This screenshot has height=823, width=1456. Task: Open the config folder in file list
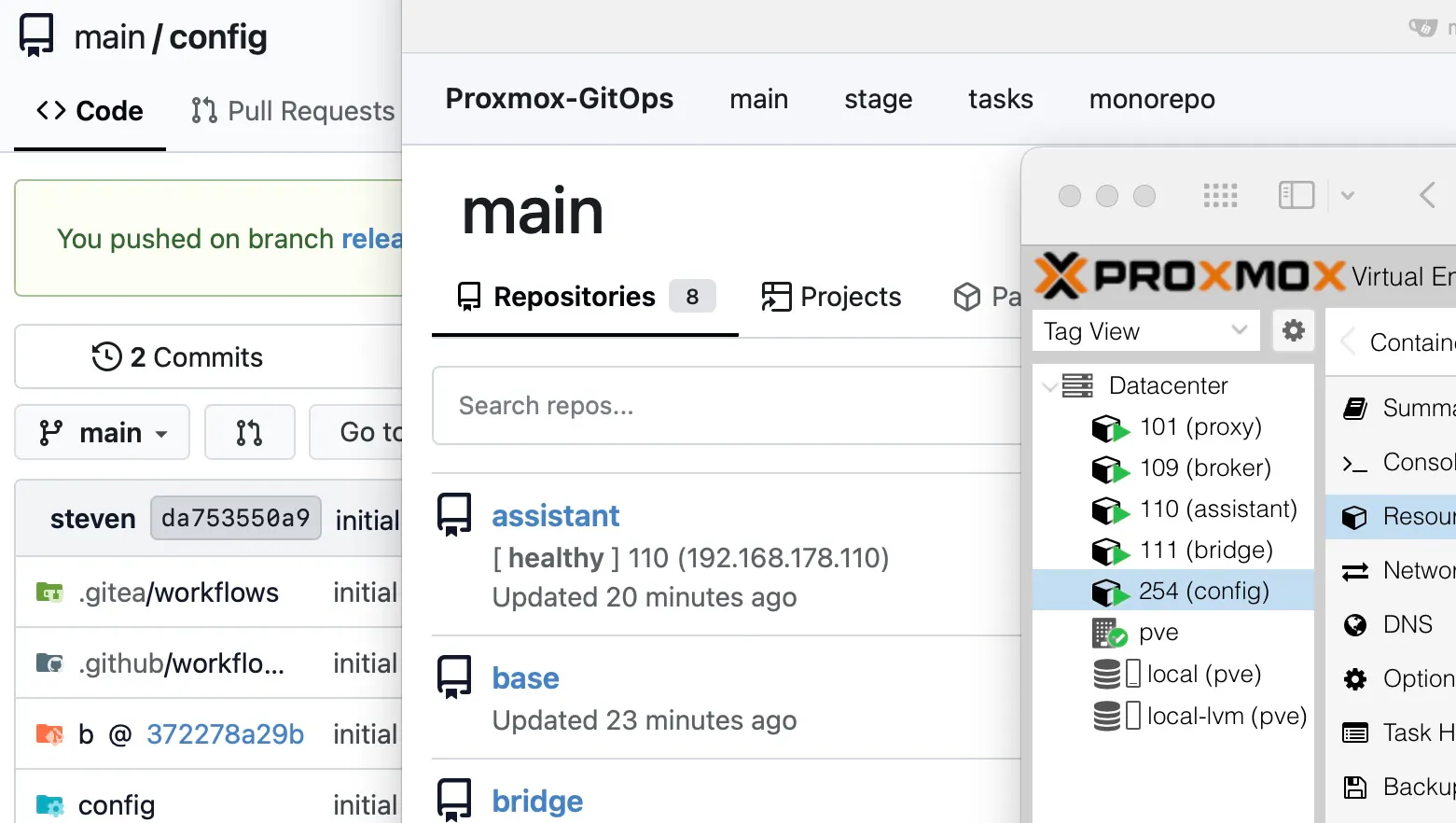point(117,805)
